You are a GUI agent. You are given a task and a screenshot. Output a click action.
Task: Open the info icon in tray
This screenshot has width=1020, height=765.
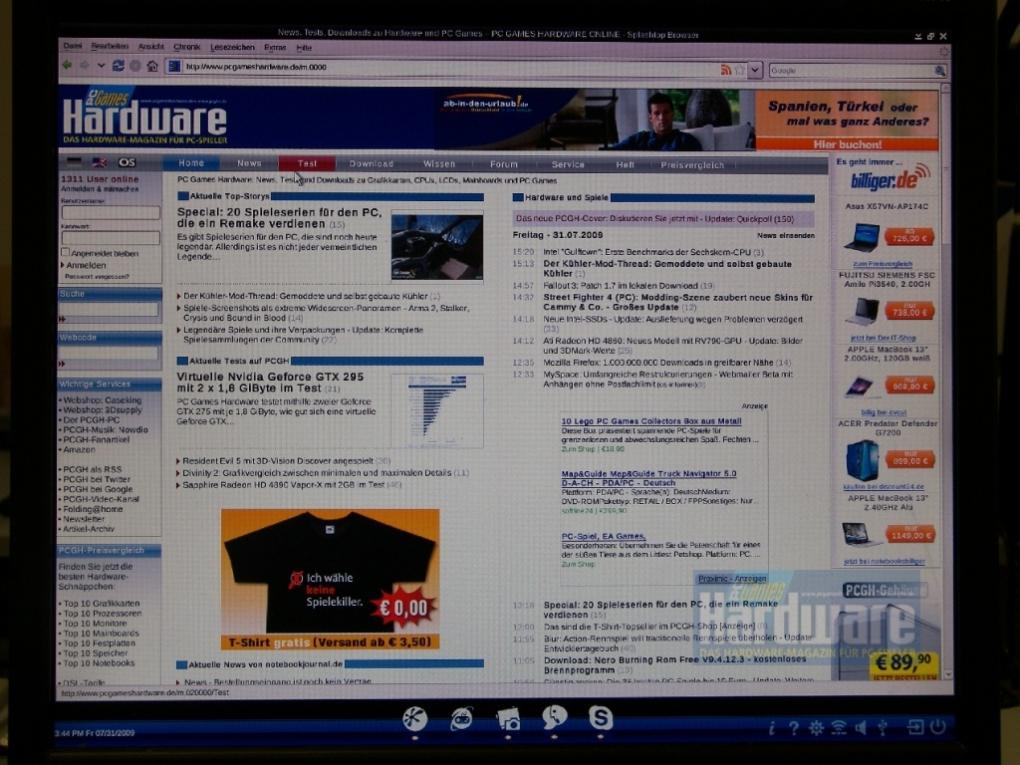pos(772,728)
